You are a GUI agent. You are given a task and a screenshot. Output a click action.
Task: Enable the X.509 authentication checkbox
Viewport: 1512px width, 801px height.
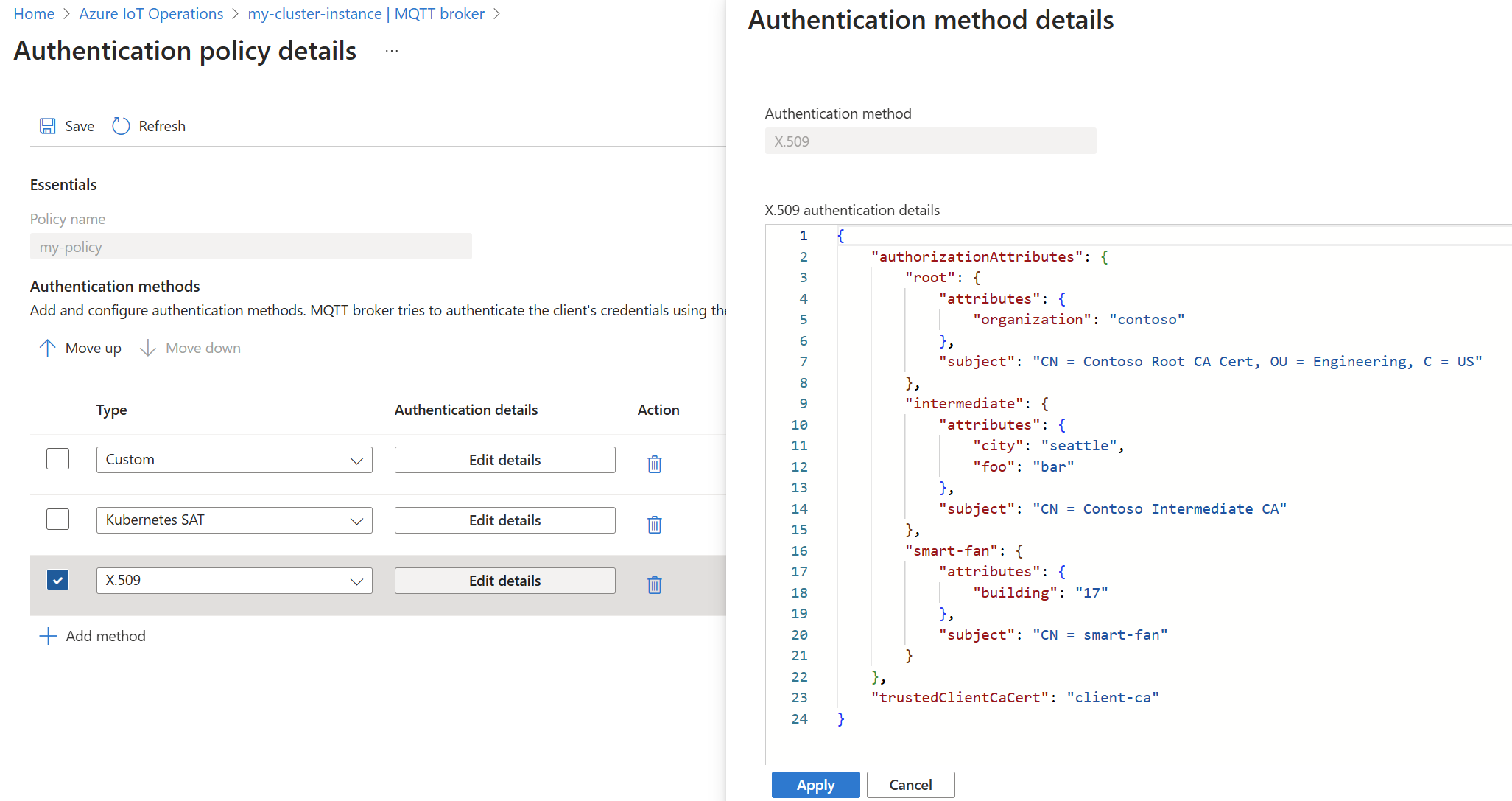click(x=57, y=580)
